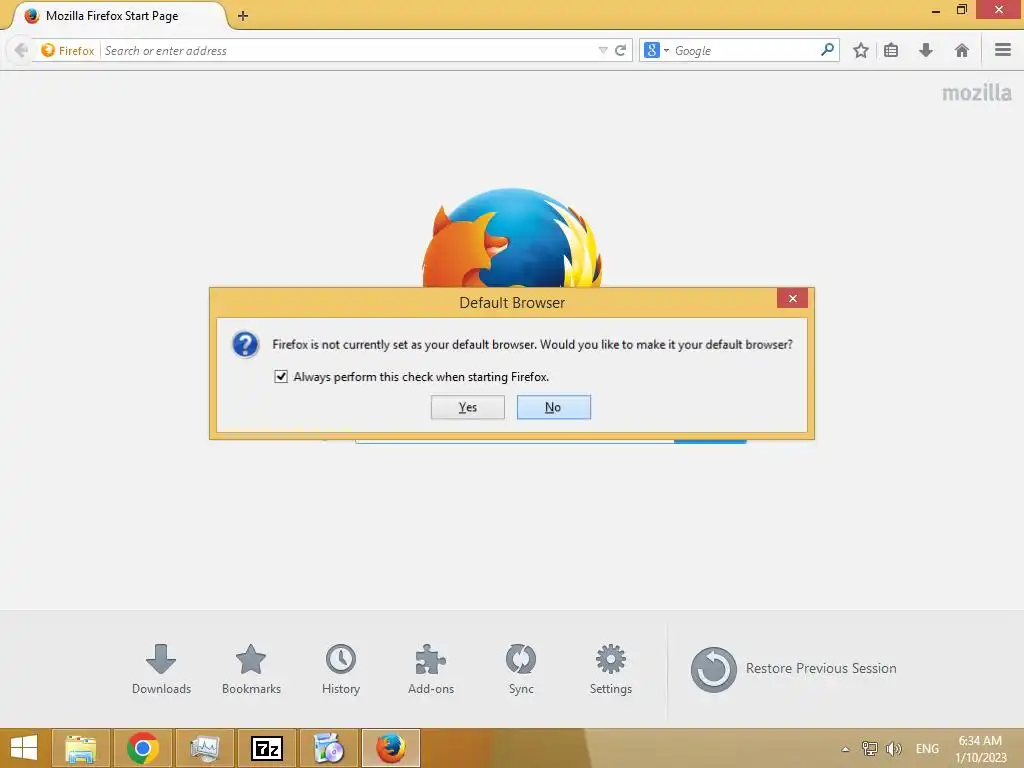Open the downloads arrow in toolbar
The width and height of the screenshot is (1024, 768).
click(x=925, y=50)
